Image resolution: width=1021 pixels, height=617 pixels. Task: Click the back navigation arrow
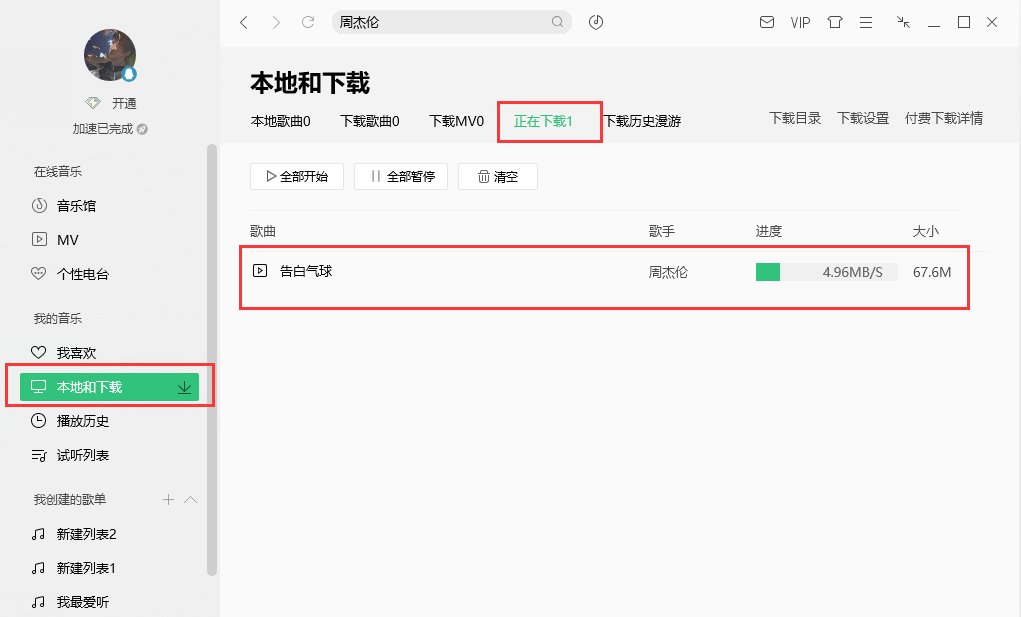(x=243, y=21)
